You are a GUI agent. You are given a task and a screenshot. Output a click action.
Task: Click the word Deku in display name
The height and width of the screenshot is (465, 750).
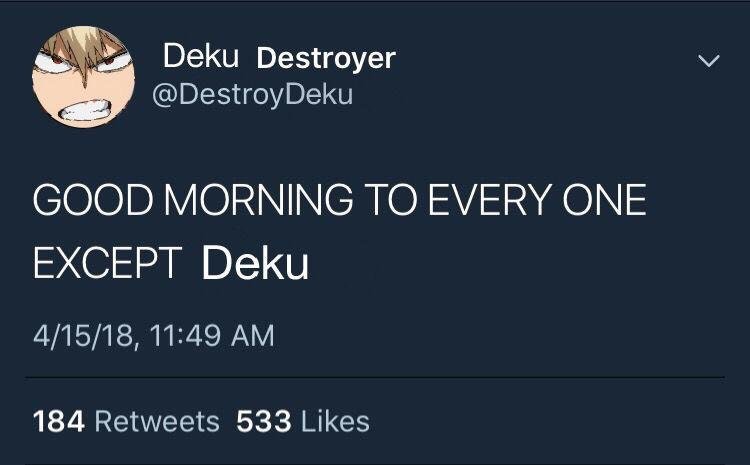coord(201,58)
